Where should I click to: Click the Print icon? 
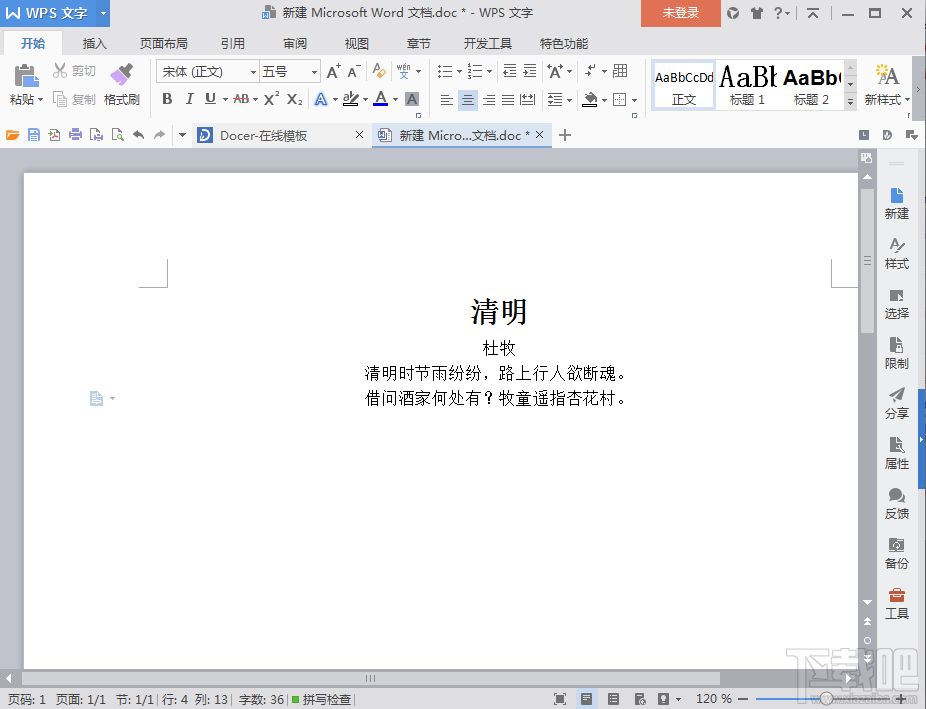click(x=75, y=134)
